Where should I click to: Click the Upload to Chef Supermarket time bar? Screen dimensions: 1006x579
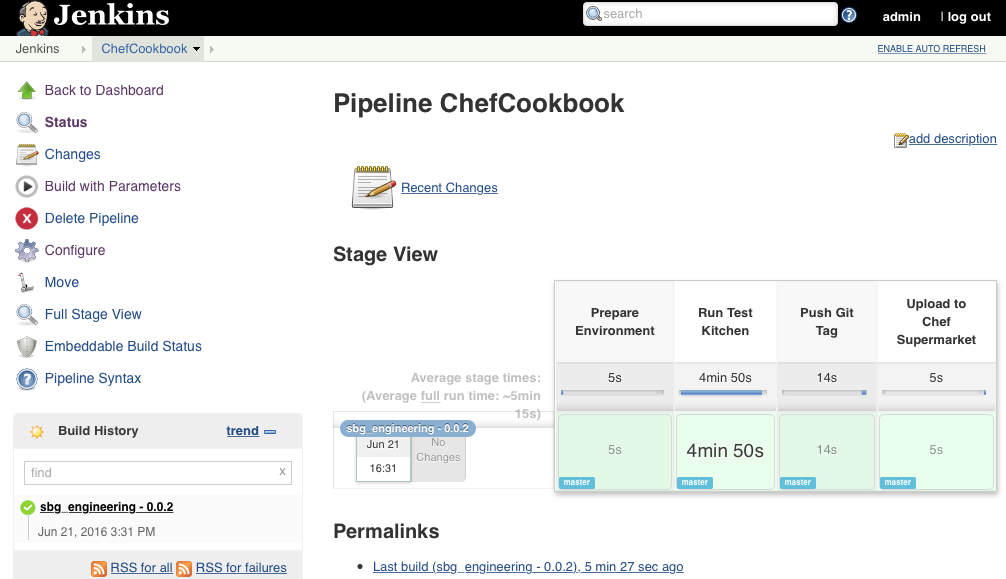pyautogui.click(x=934, y=392)
